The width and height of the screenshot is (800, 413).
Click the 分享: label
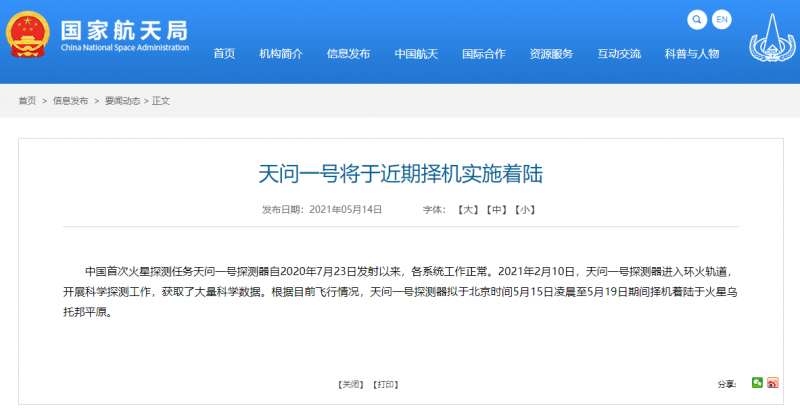pos(727,384)
